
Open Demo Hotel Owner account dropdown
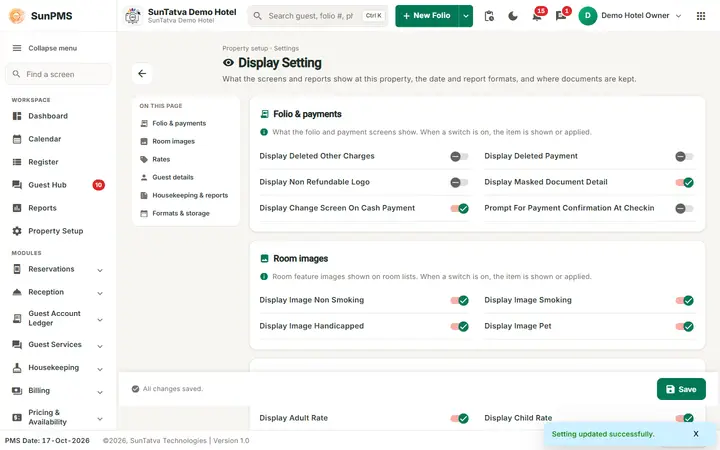678,16
